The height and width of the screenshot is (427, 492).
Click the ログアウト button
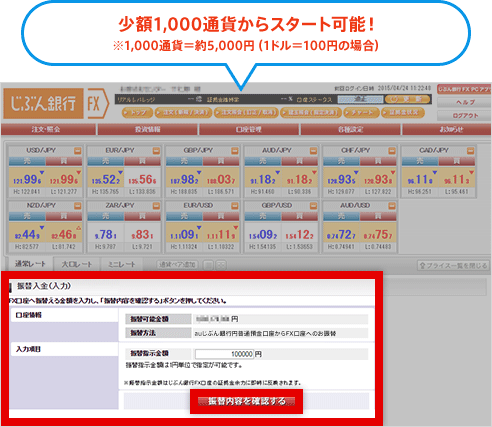pyautogui.click(x=464, y=116)
